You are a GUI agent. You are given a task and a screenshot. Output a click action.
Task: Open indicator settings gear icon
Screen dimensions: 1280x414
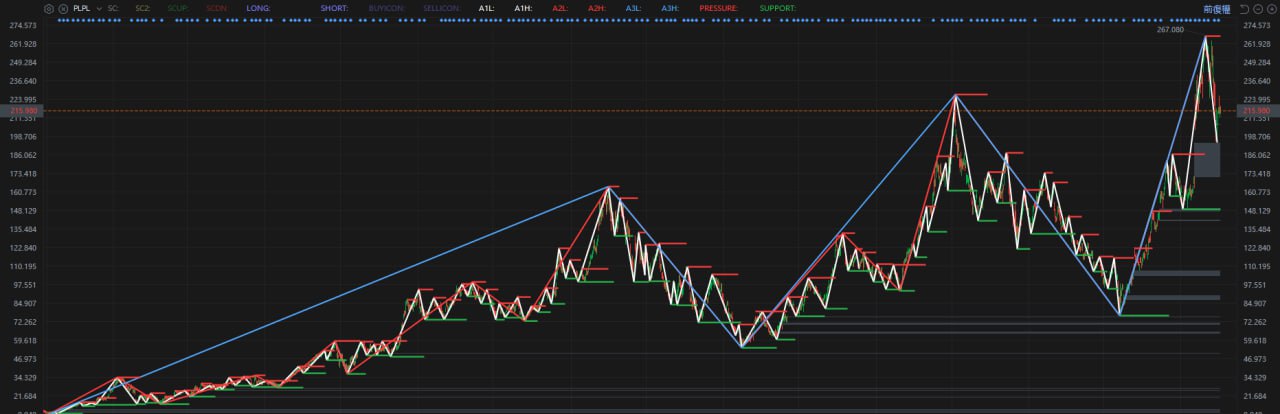click(48, 8)
